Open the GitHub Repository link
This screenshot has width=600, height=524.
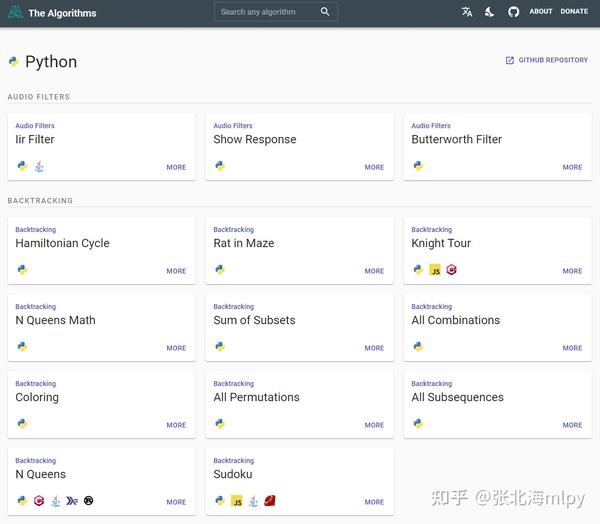(x=547, y=60)
